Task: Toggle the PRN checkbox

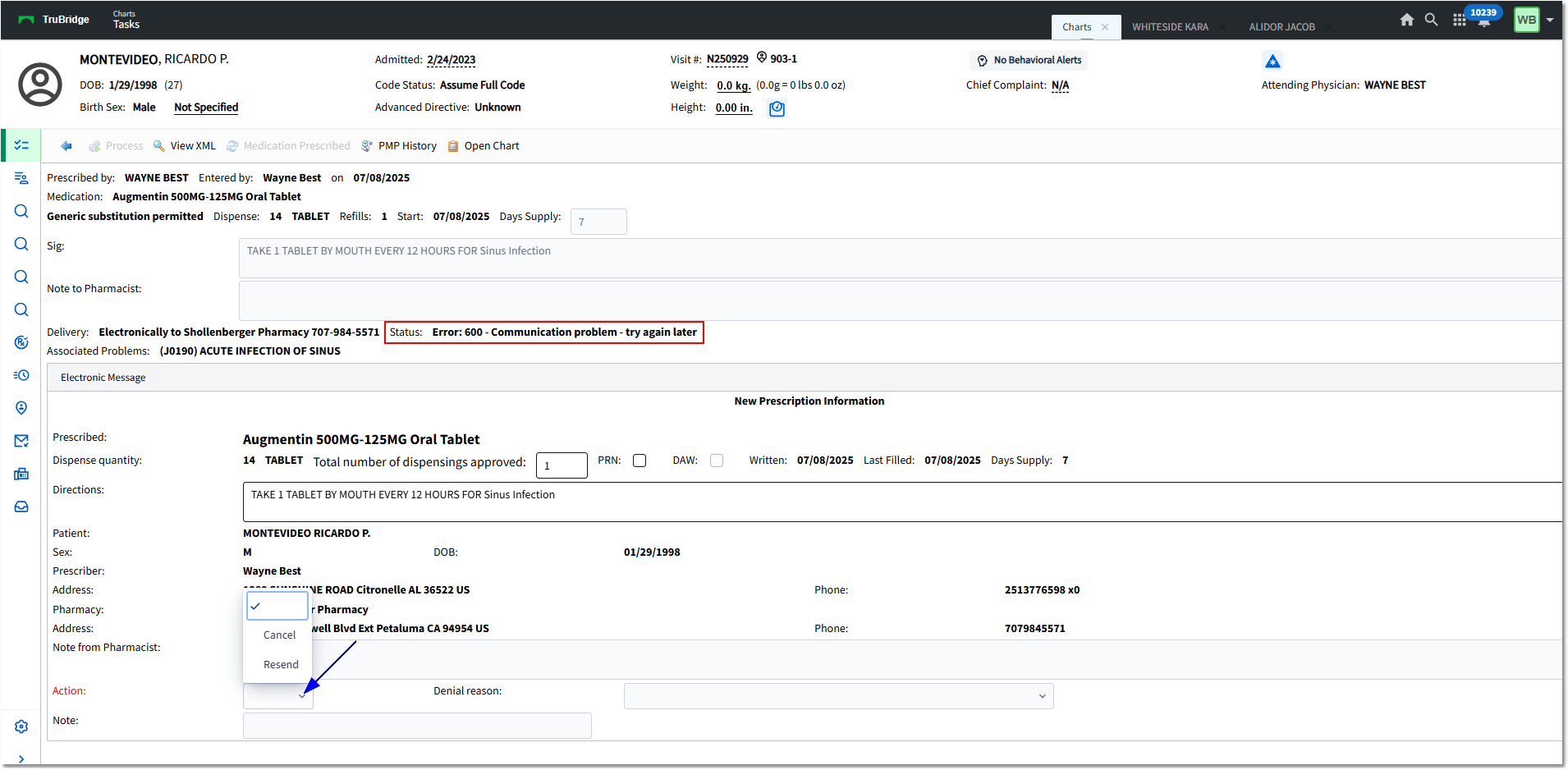Action: pos(640,461)
